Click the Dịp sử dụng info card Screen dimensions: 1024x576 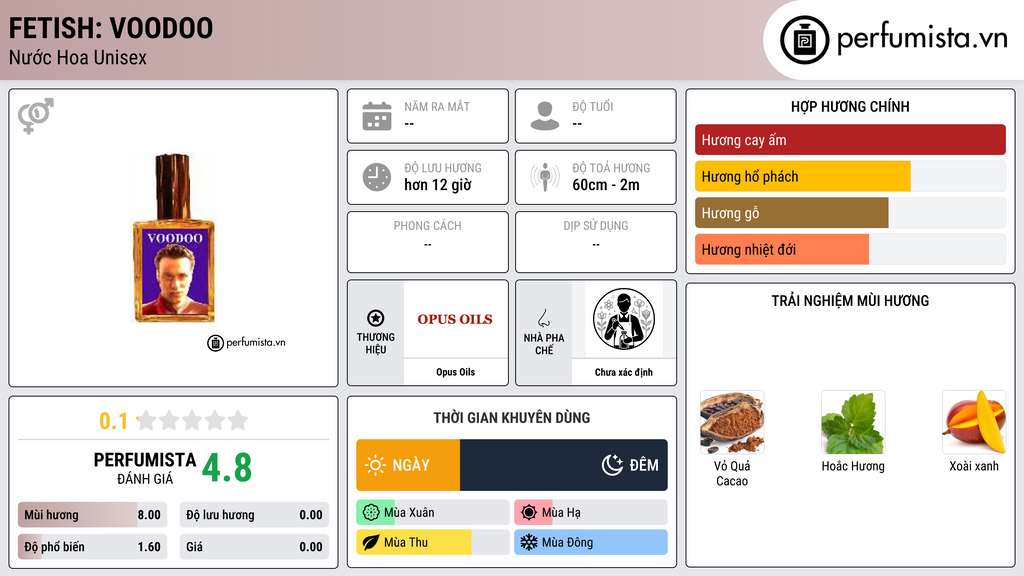click(x=596, y=242)
